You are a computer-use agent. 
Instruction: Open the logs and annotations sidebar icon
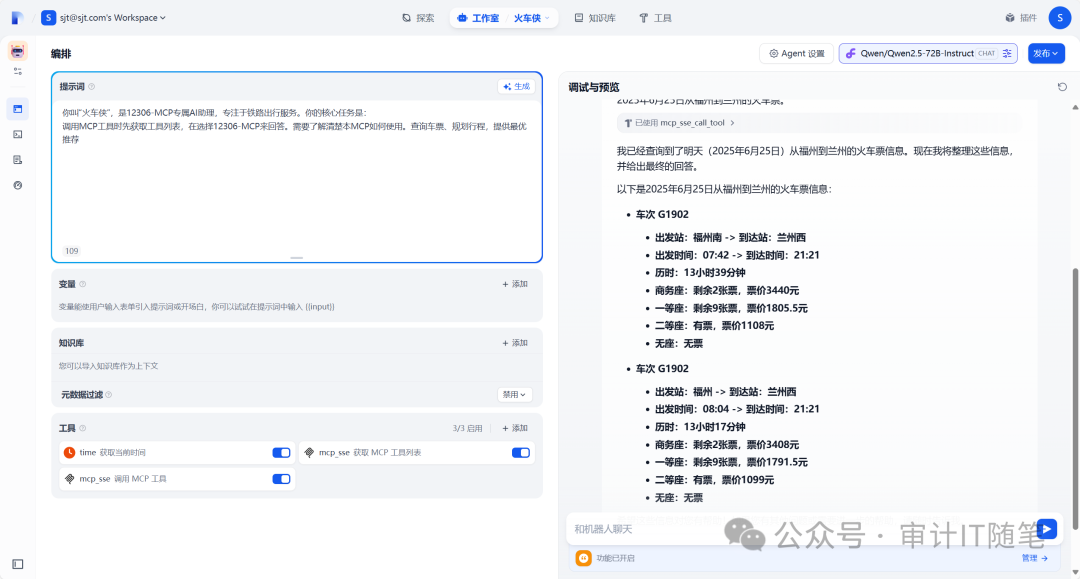(18, 160)
